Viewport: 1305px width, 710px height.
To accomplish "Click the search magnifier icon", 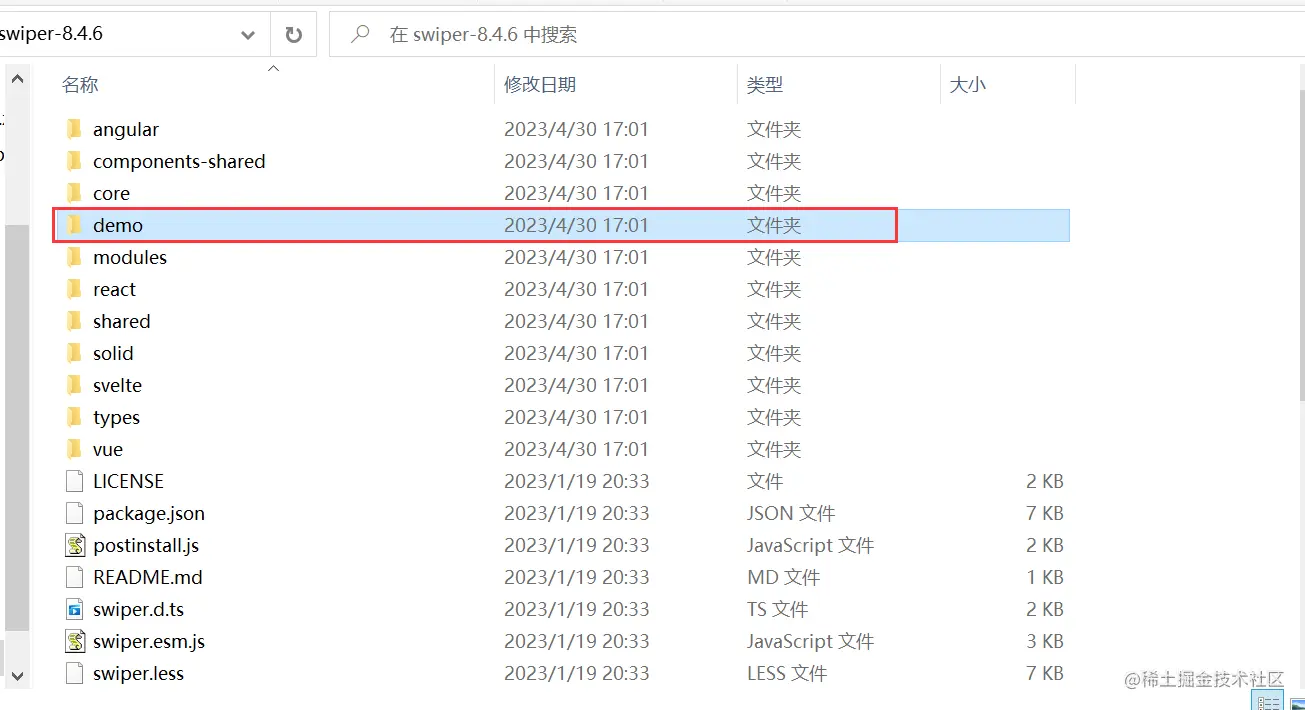I will click(x=360, y=35).
